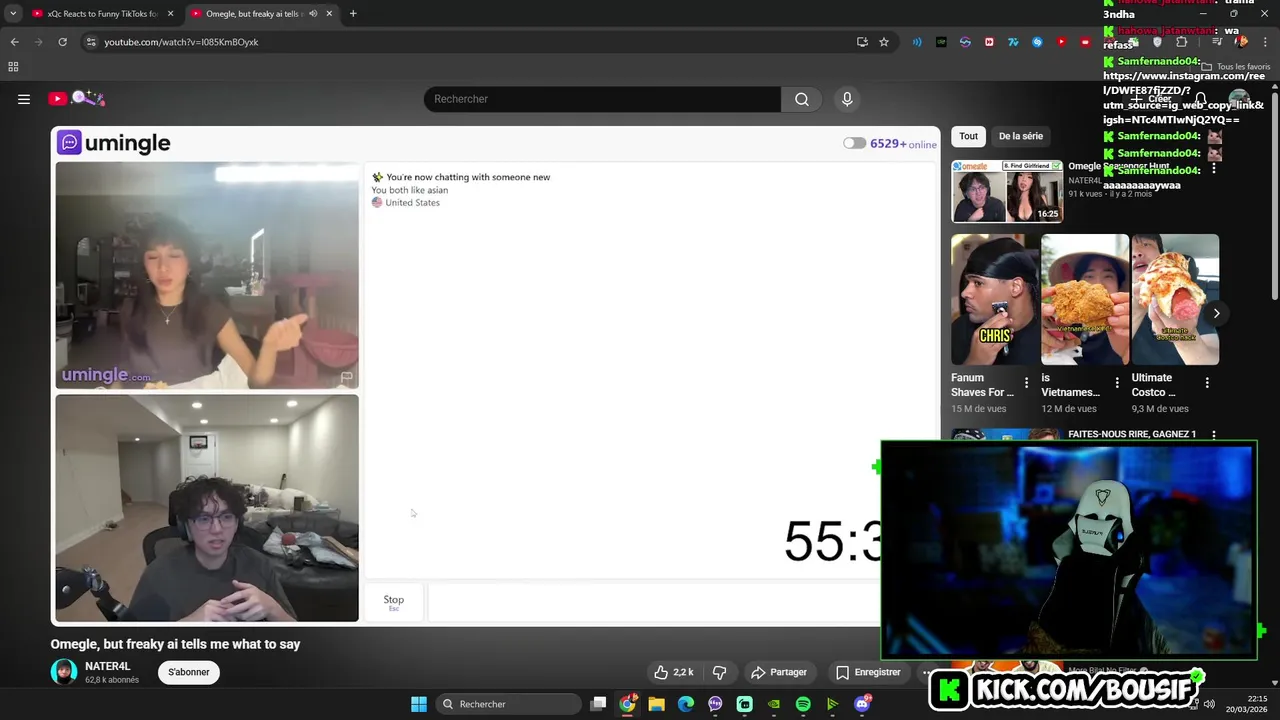1280x720 pixels.
Task: Expand the tab search dropdown arrow
Action: pos(13,14)
